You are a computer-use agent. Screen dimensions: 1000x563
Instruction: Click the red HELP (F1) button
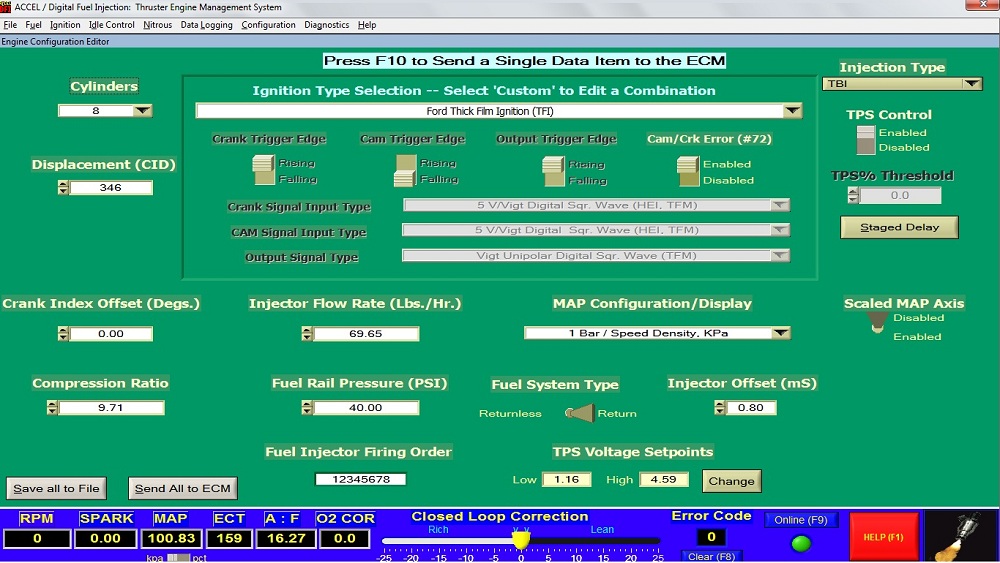[883, 537]
